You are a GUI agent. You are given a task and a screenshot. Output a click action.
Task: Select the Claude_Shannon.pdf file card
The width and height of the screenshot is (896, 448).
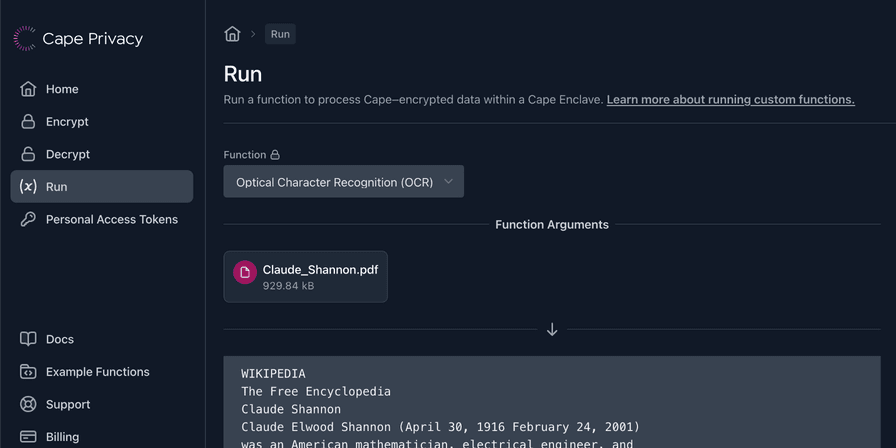[x=305, y=277]
